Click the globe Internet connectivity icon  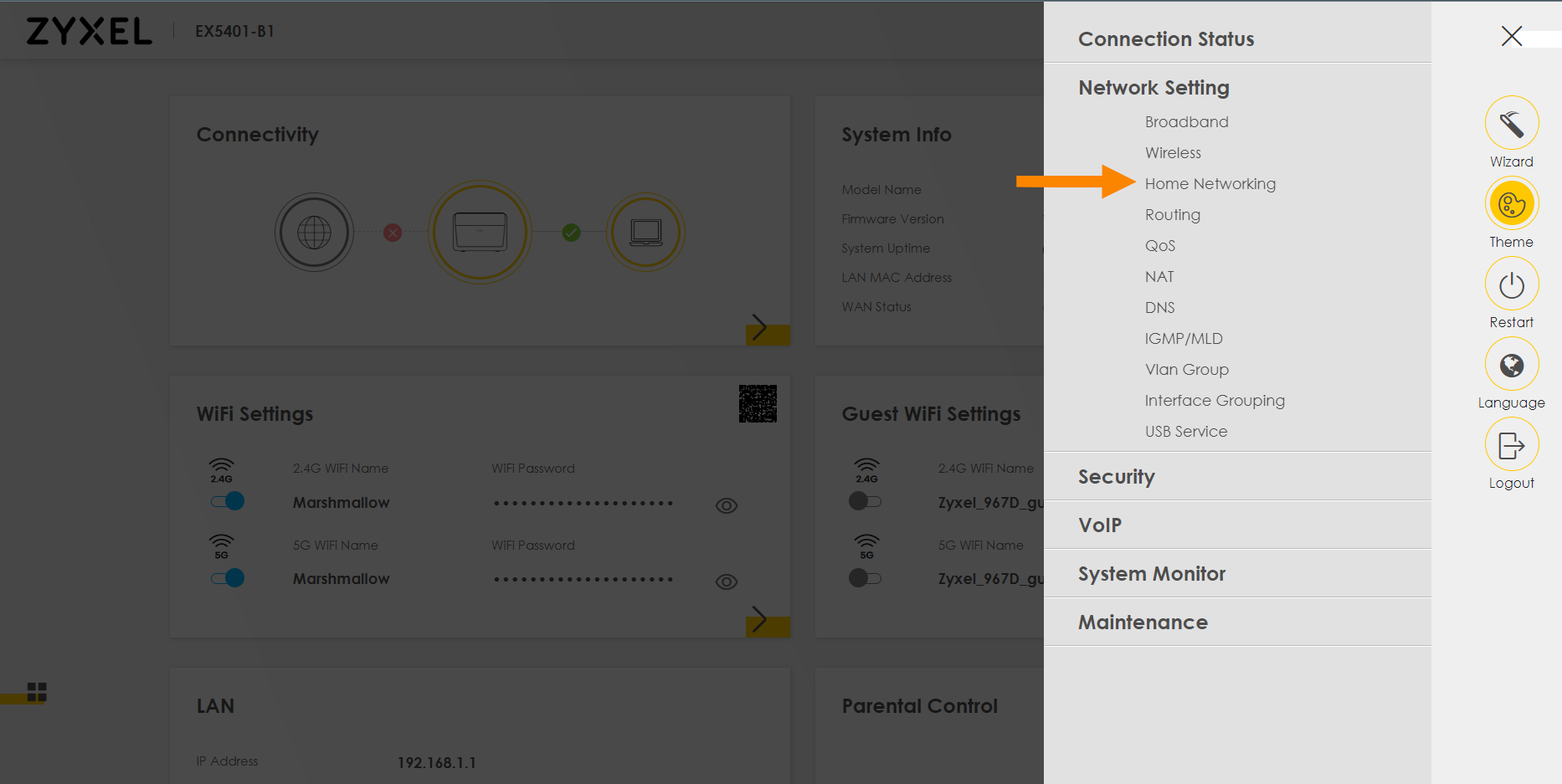pos(314,232)
